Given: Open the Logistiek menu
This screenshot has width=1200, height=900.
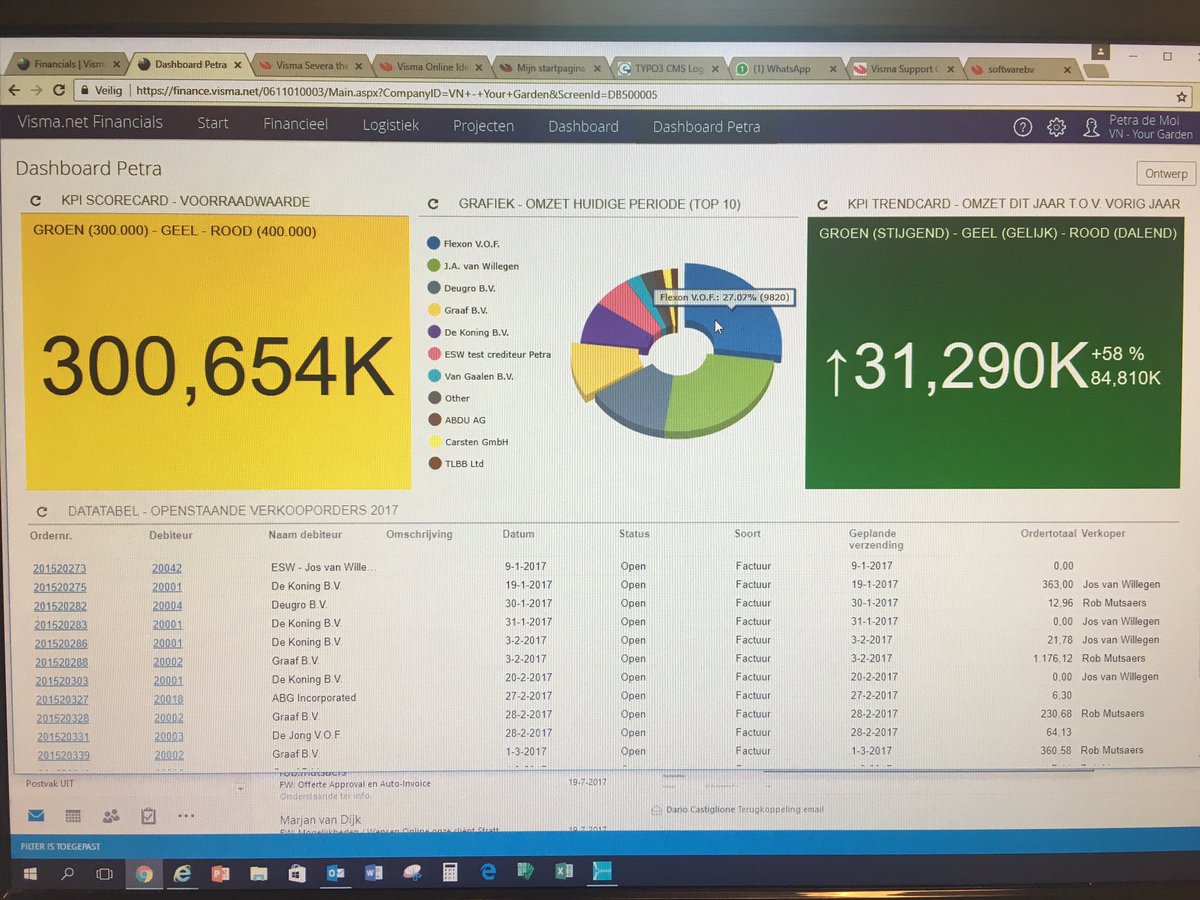Looking at the screenshot, I should click(391, 125).
